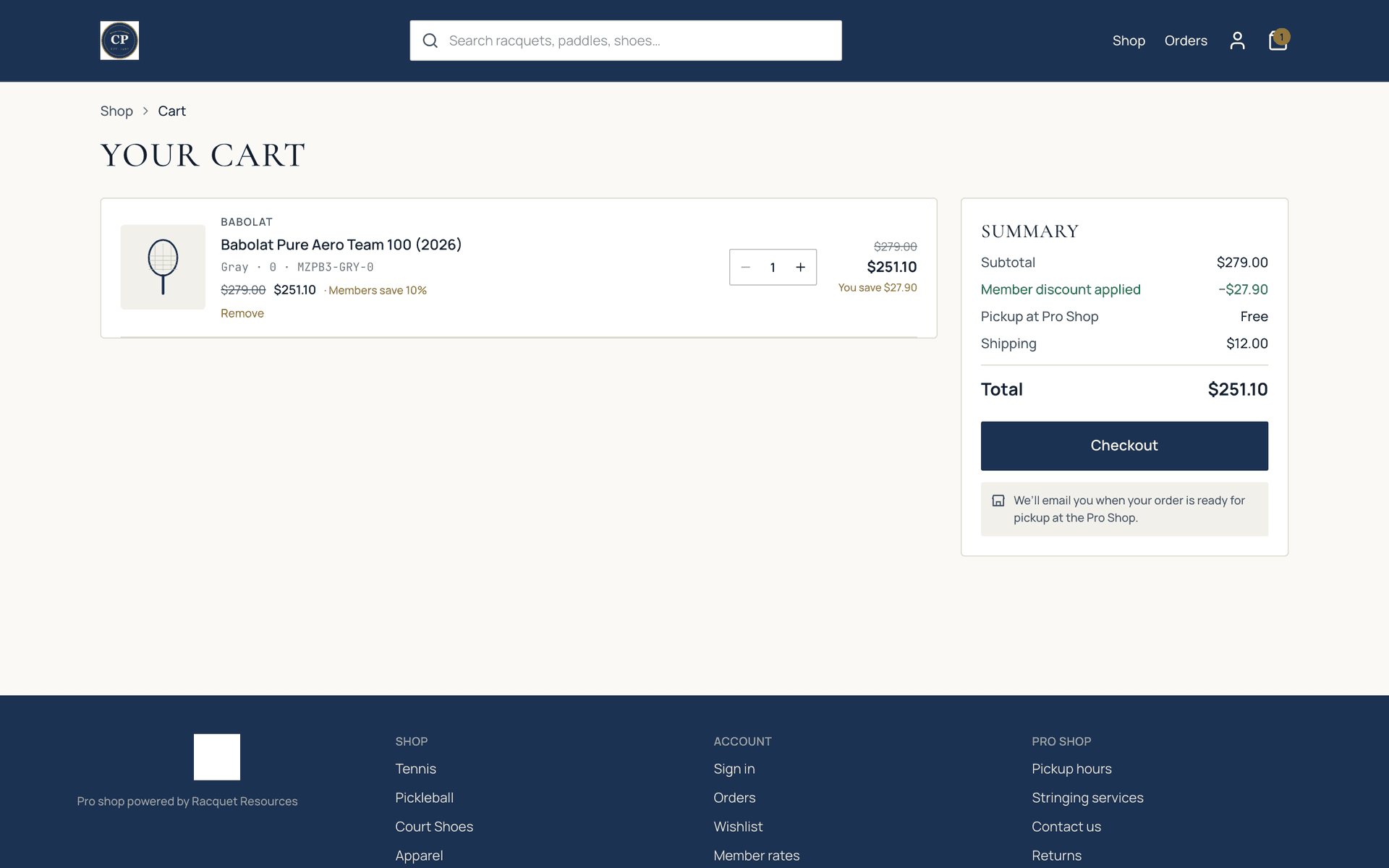Open the shopping bag cart icon
Viewport: 1389px width, 868px height.
coord(1278,41)
